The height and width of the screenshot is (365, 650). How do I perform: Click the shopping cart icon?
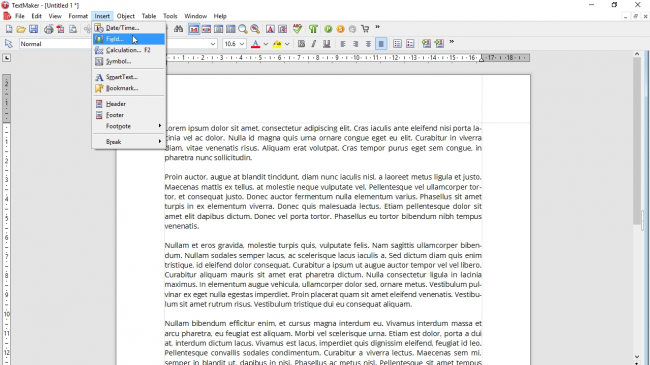pyautogui.click(x=365, y=29)
